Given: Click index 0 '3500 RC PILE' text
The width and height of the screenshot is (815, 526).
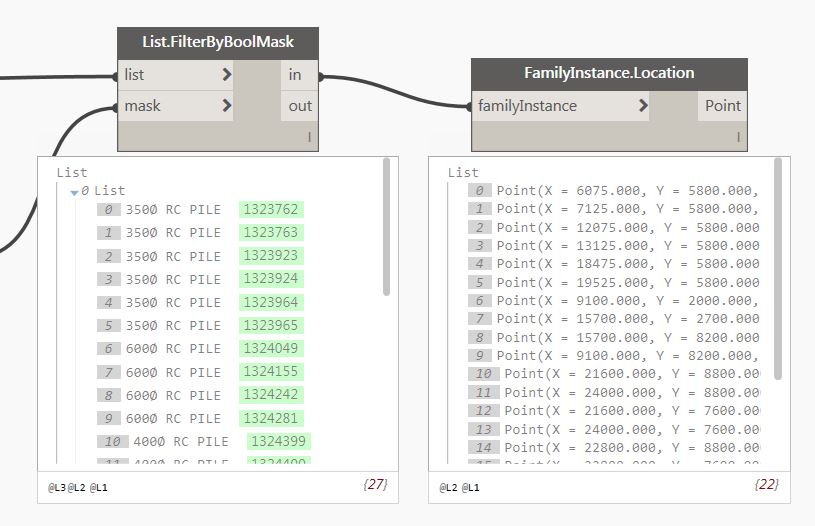Looking at the screenshot, I should point(173,209).
